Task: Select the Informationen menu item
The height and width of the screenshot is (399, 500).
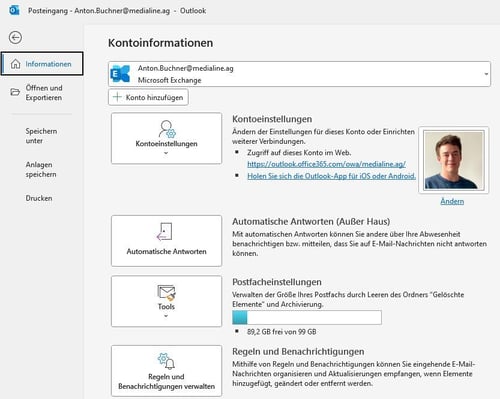Action: click(42, 64)
